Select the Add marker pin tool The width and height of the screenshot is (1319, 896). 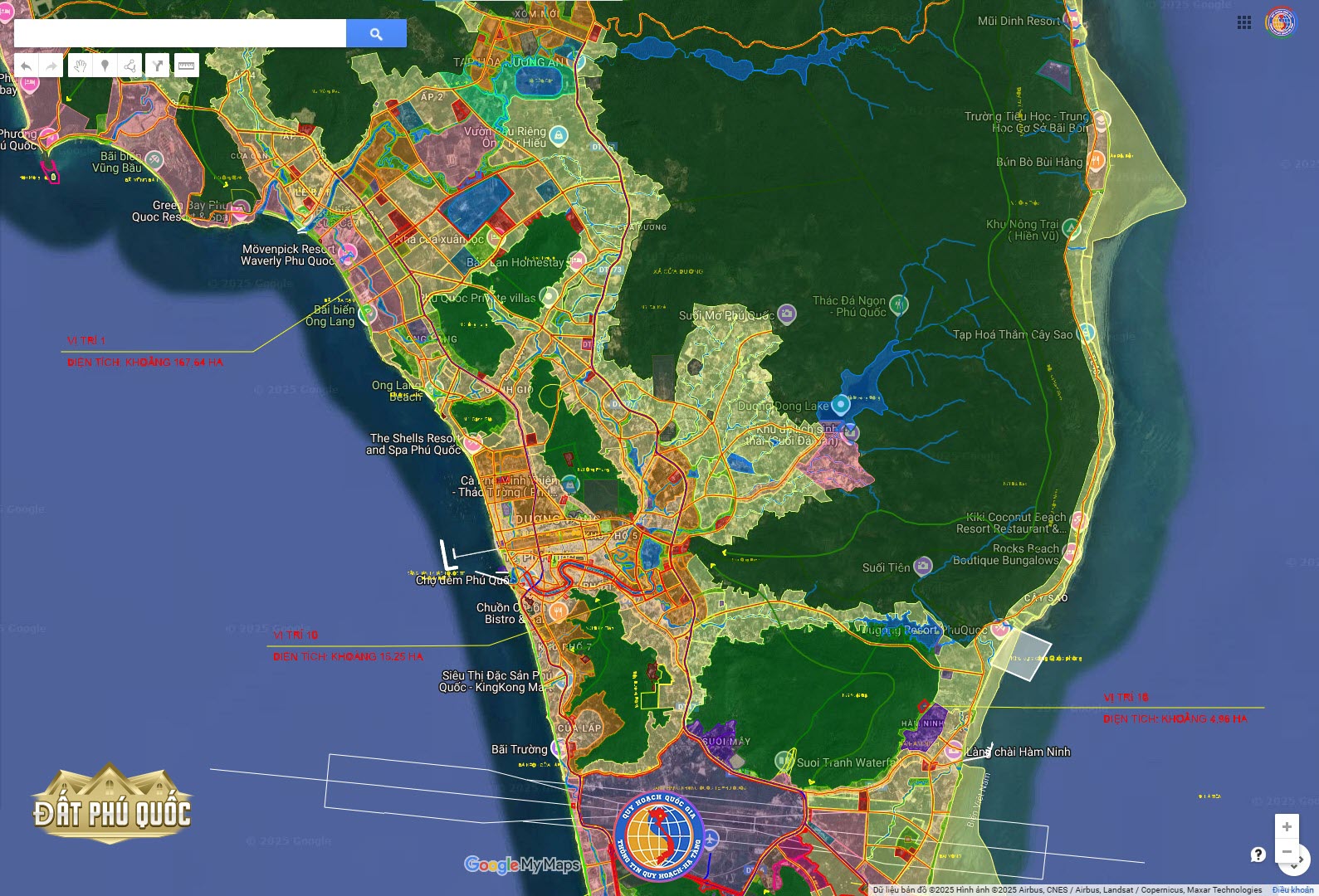[105, 66]
